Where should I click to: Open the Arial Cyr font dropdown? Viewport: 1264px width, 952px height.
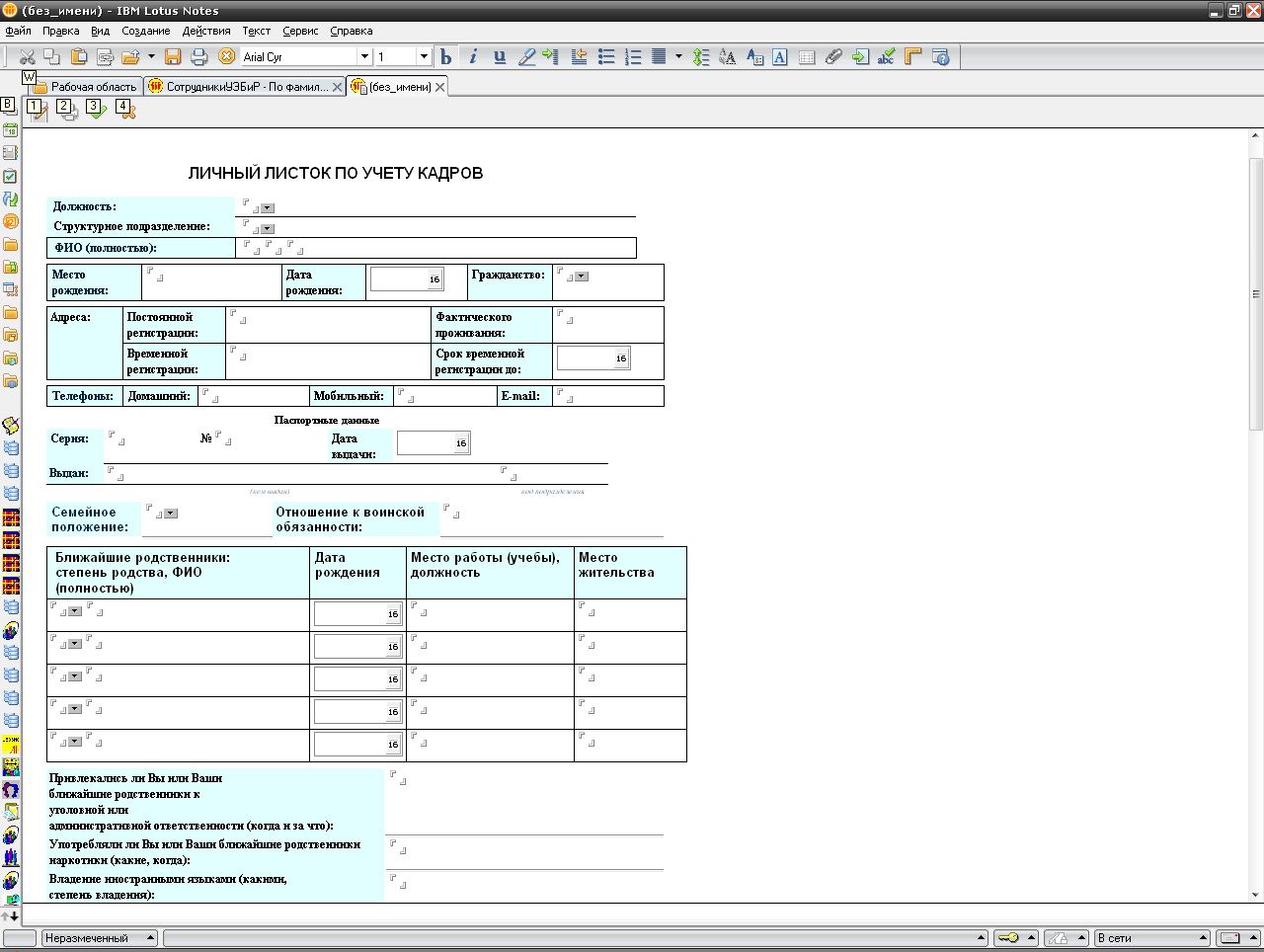coord(363,57)
